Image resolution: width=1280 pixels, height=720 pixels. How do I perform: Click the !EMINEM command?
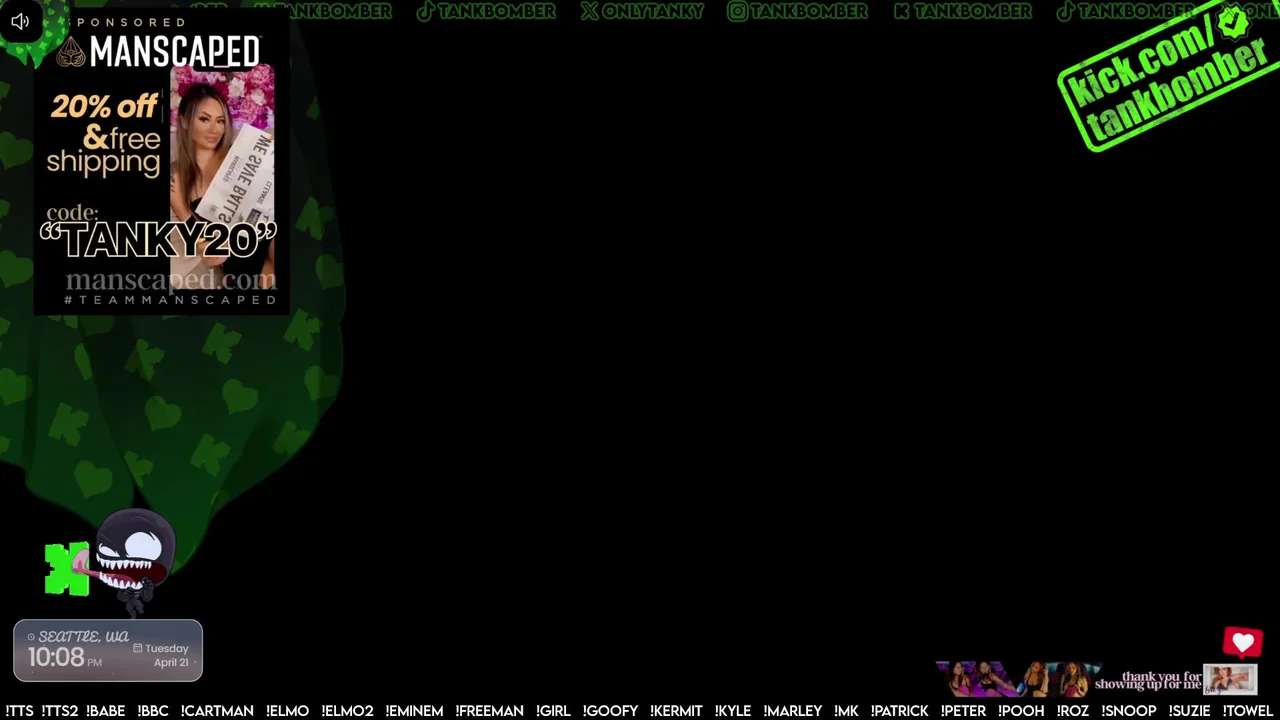pyautogui.click(x=414, y=711)
